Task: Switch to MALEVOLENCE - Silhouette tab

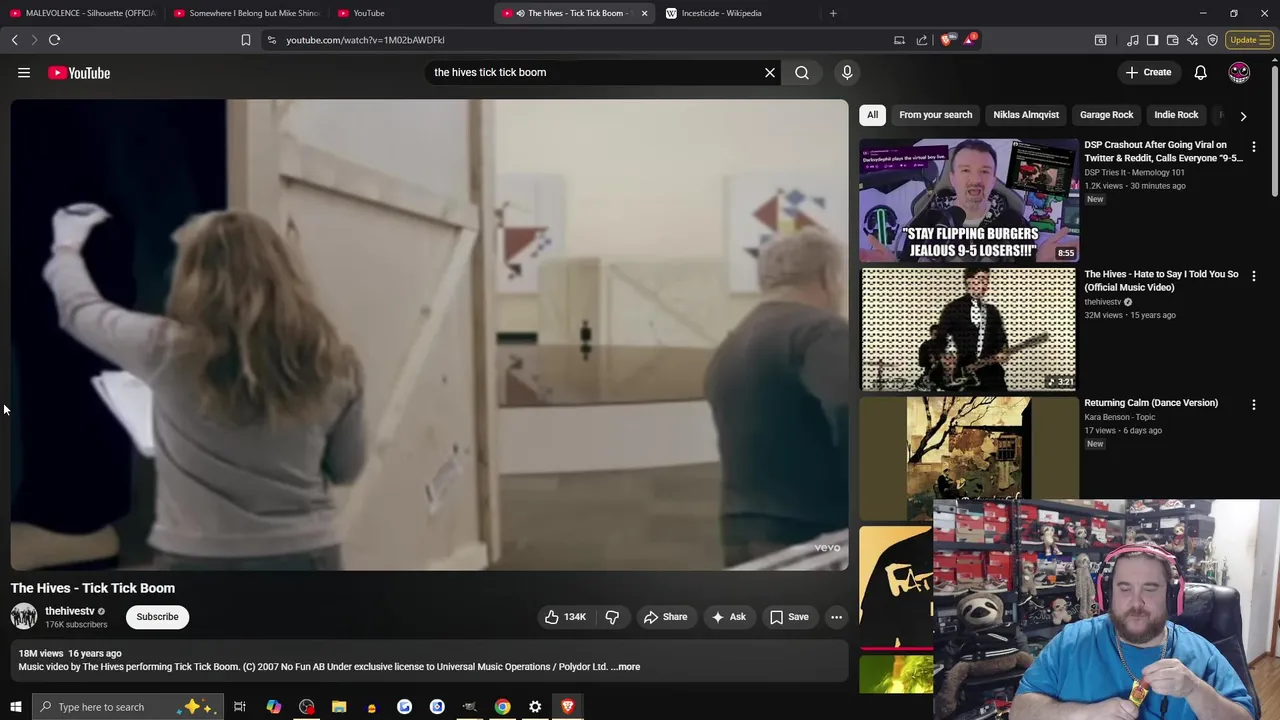Action: (82, 13)
